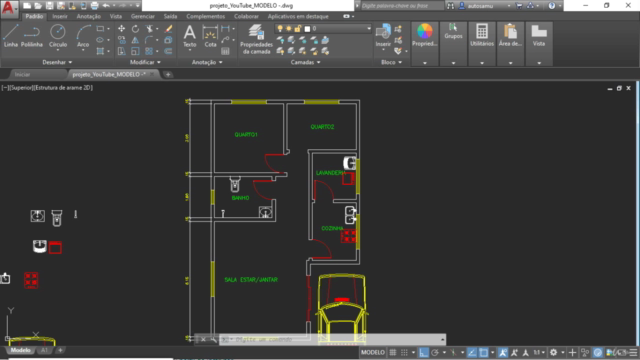This screenshot has width=640, height=360.
Task: Toggle object snap tracking
Action: click(472, 352)
